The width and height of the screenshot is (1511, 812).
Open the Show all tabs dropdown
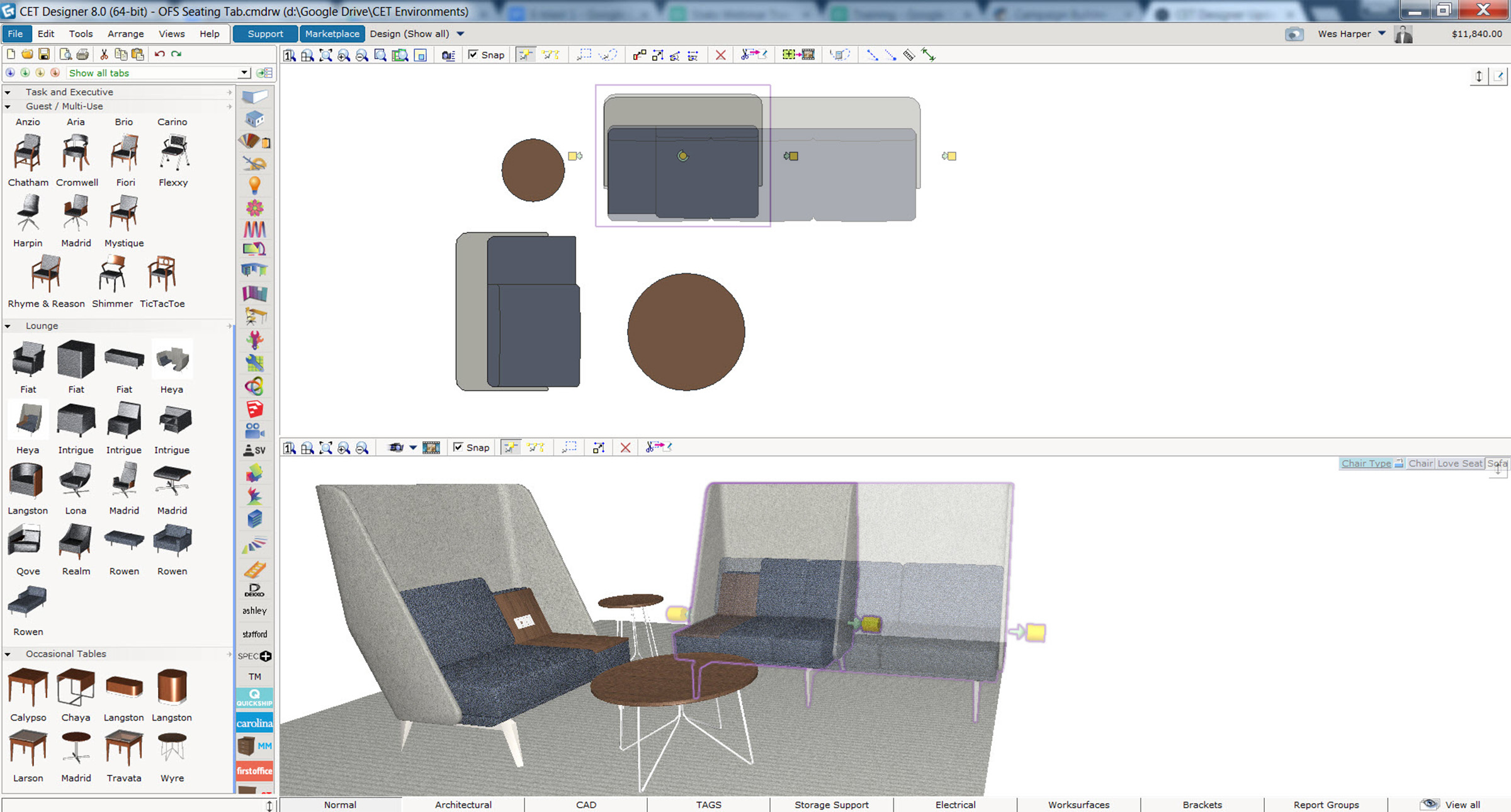244,73
